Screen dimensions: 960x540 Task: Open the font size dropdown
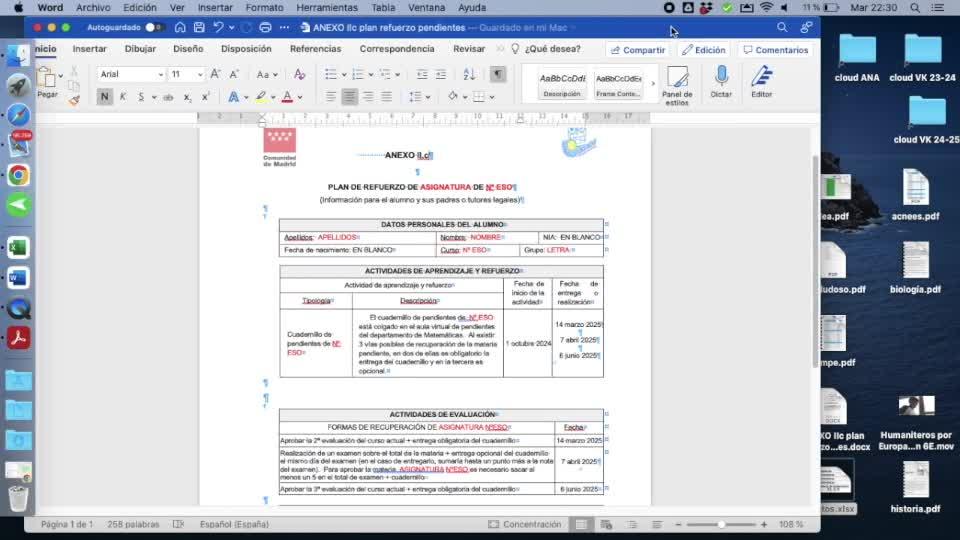tap(186, 74)
